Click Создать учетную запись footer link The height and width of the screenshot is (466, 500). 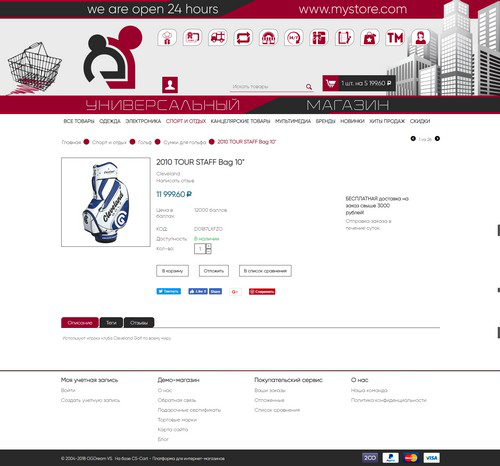90,400
